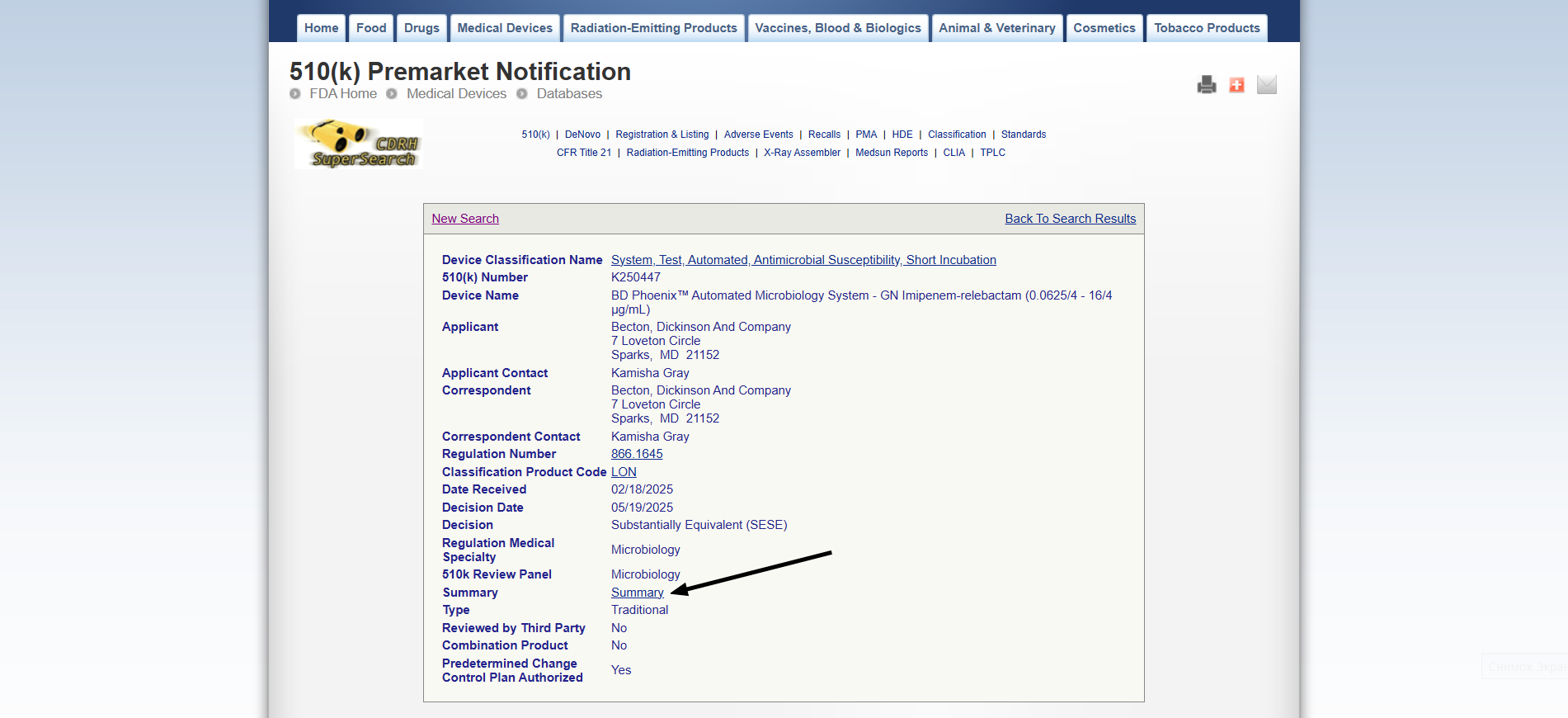This screenshot has width=1568, height=718.
Task: Click the 510(k) Premarket Notification heading
Action: (x=460, y=71)
